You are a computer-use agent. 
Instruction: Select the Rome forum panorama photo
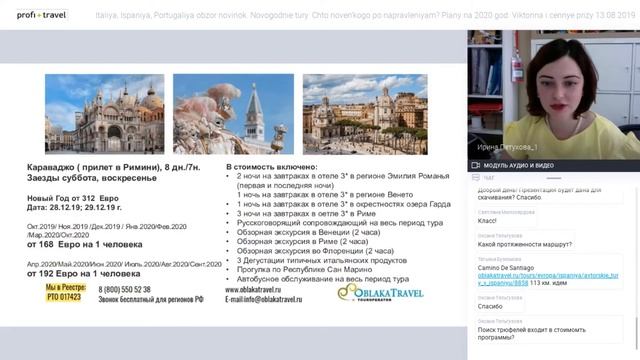[x=365, y=114]
